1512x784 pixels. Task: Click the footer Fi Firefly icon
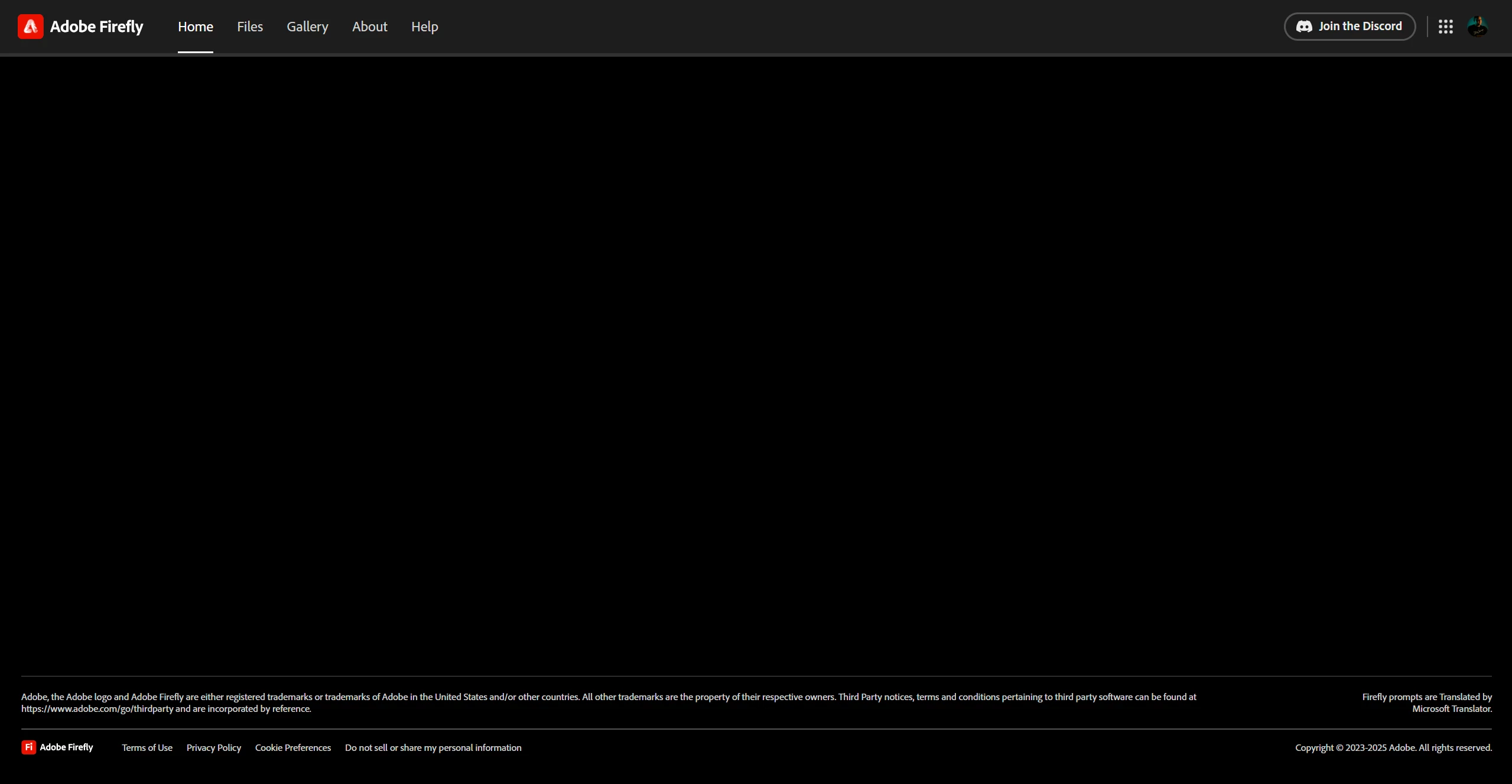(x=28, y=747)
